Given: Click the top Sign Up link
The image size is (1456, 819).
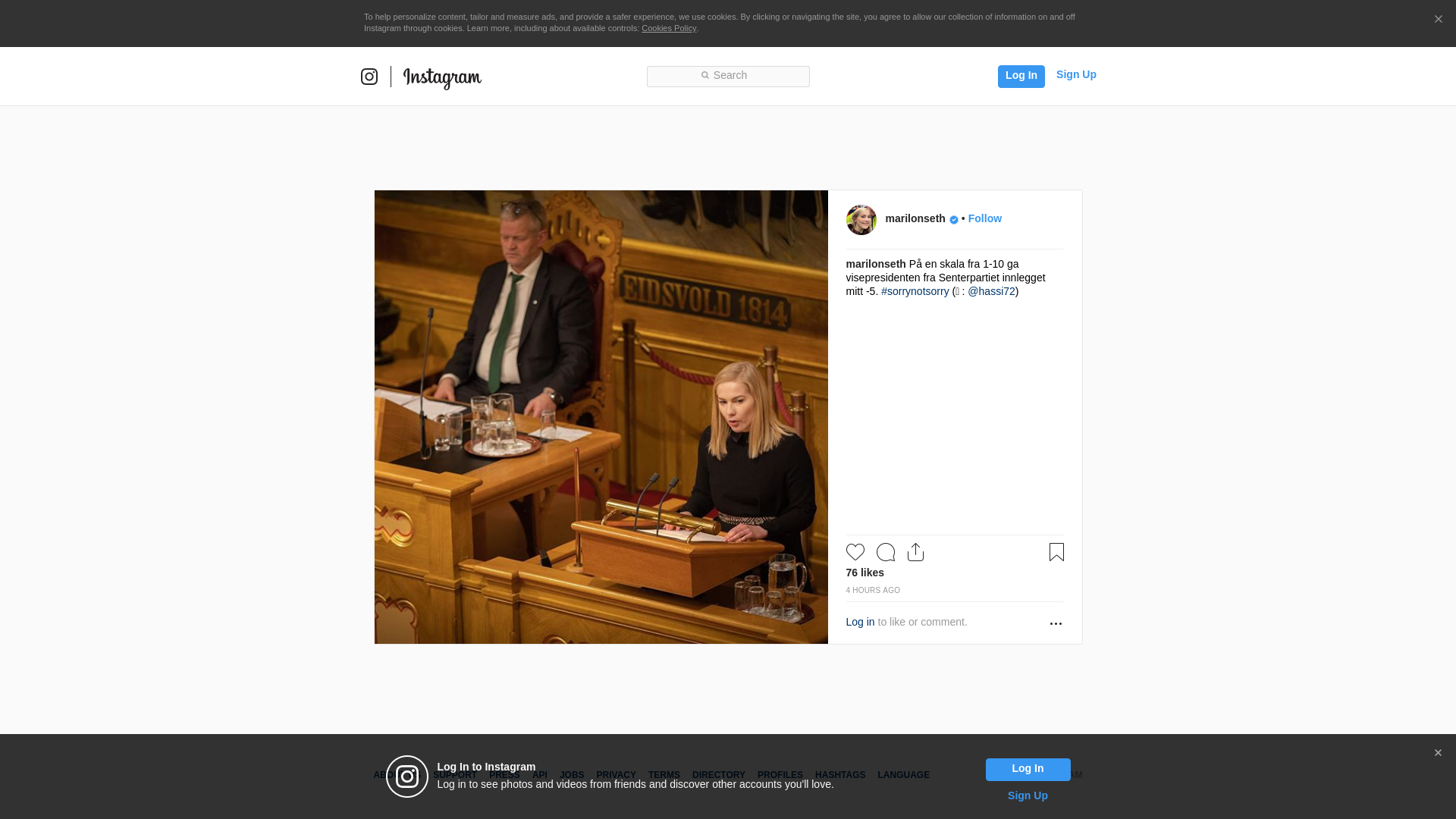Looking at the screenshot, I should point(1075,74).
